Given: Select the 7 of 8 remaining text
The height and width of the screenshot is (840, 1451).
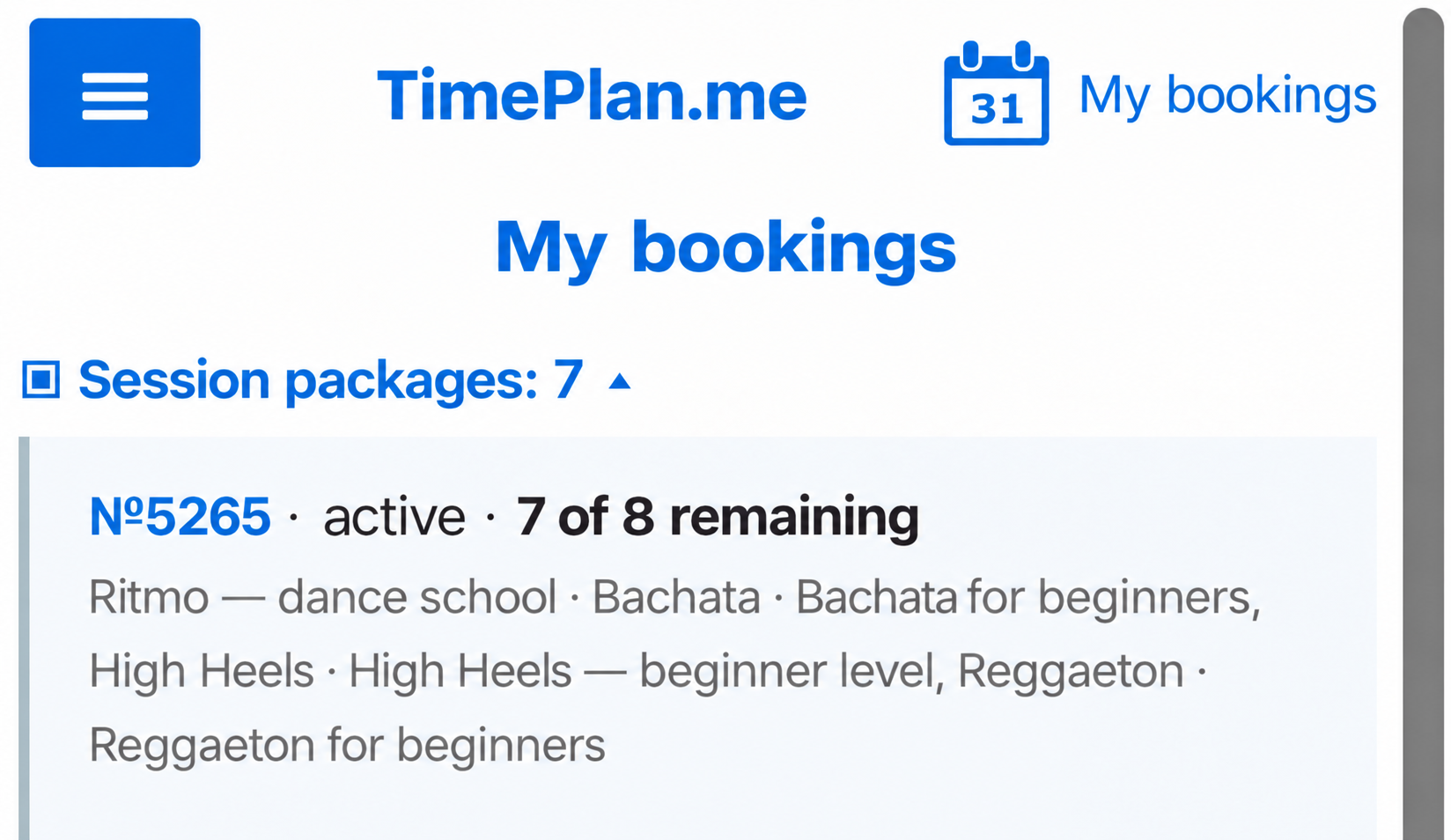Looking at the screenshot, I should (x=718, y=516).
